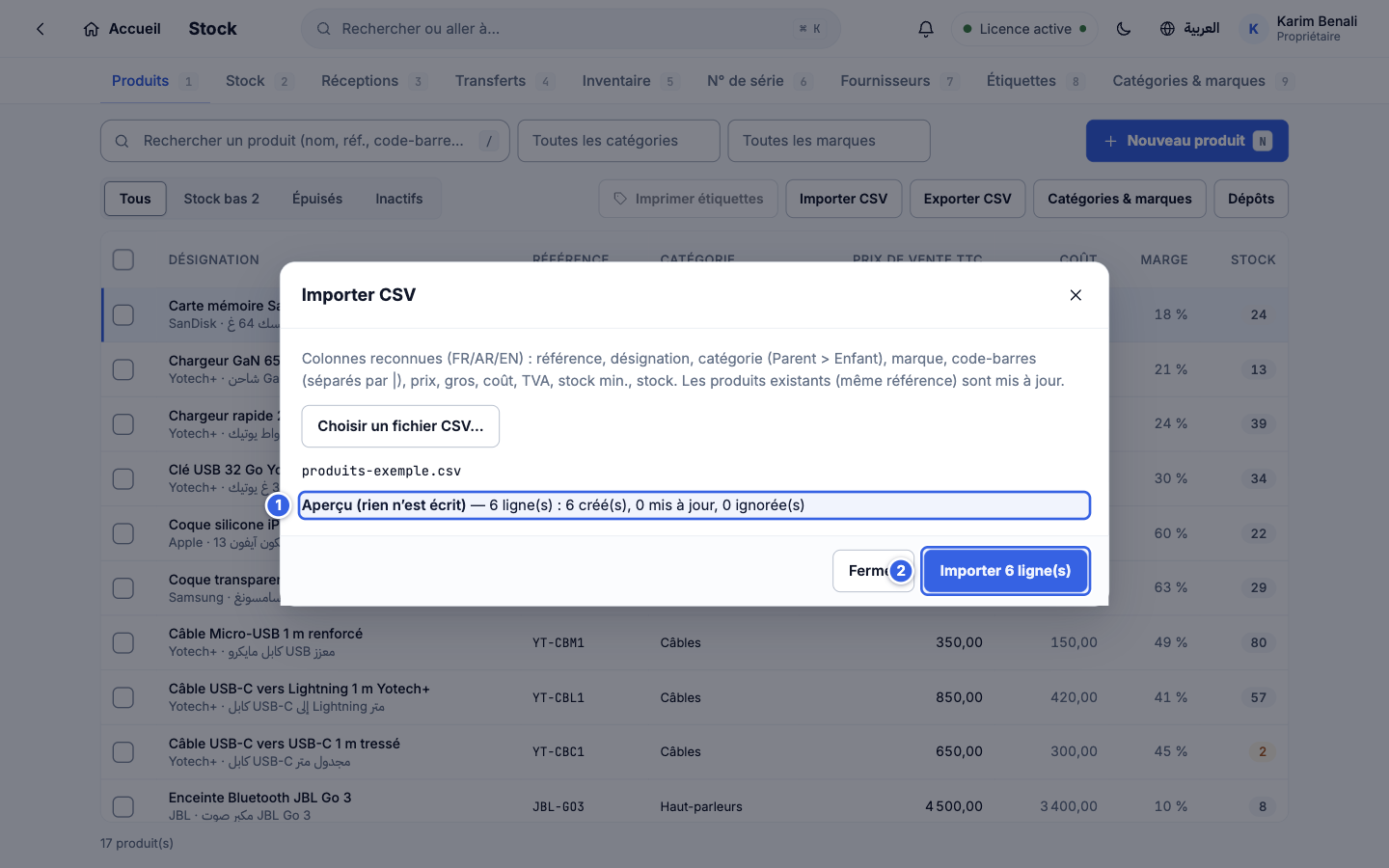This screenshot has height=868, width=1389.
Task: Check the Chargeur GaN row checkbox
Action: (123, 369)
